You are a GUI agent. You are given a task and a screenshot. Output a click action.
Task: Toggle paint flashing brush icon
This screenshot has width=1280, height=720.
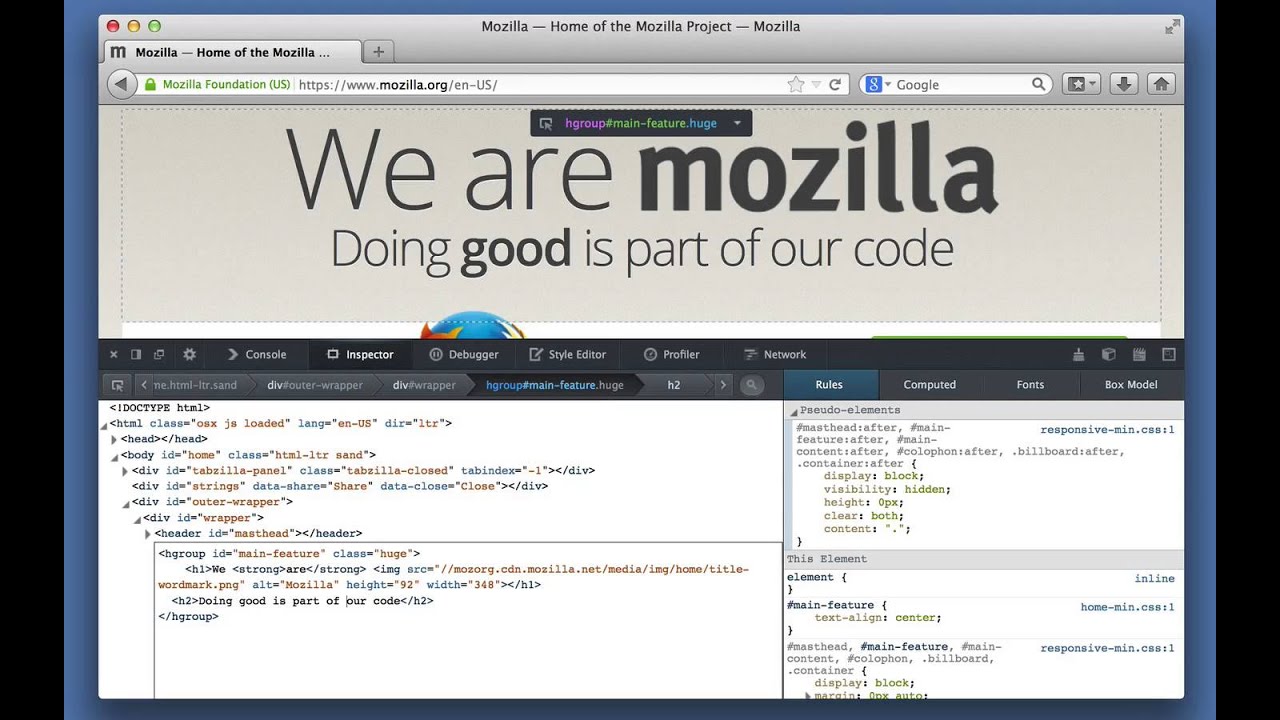tap(1078, 354)
